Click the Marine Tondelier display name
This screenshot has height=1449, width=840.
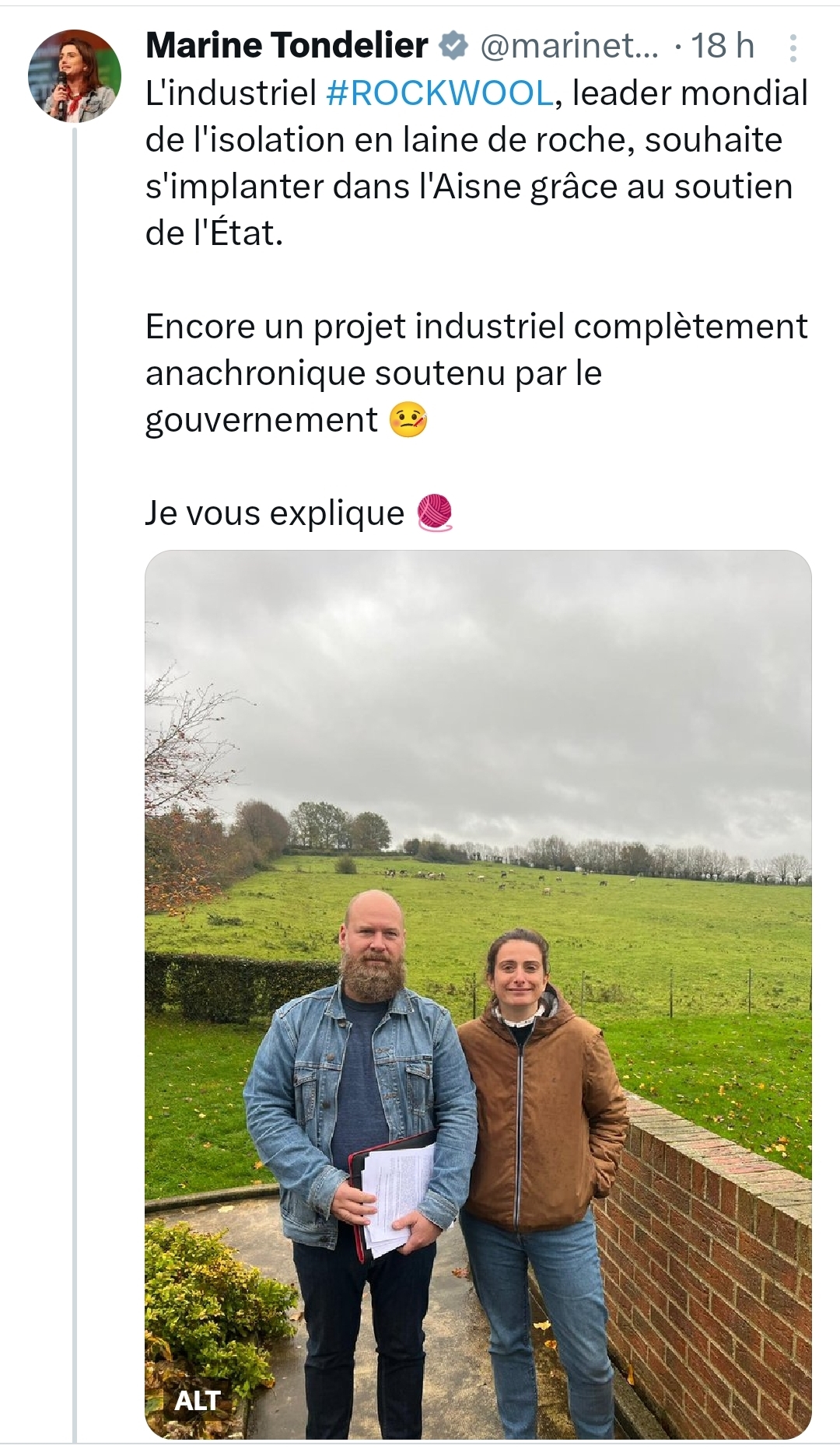pyautogui.click(x=286, y=47)
